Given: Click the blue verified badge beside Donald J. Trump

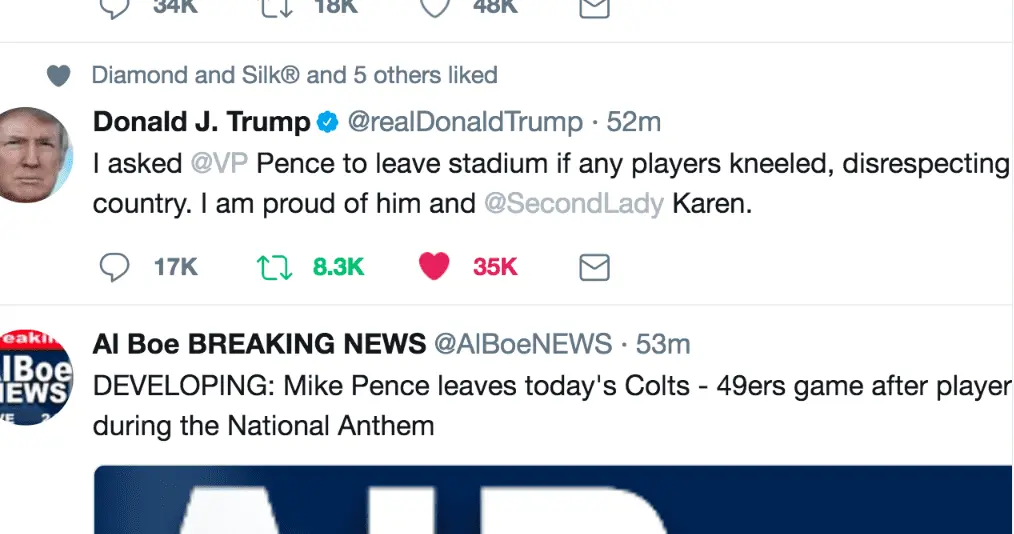Looking at the screenshot, I should click(327, 123).
